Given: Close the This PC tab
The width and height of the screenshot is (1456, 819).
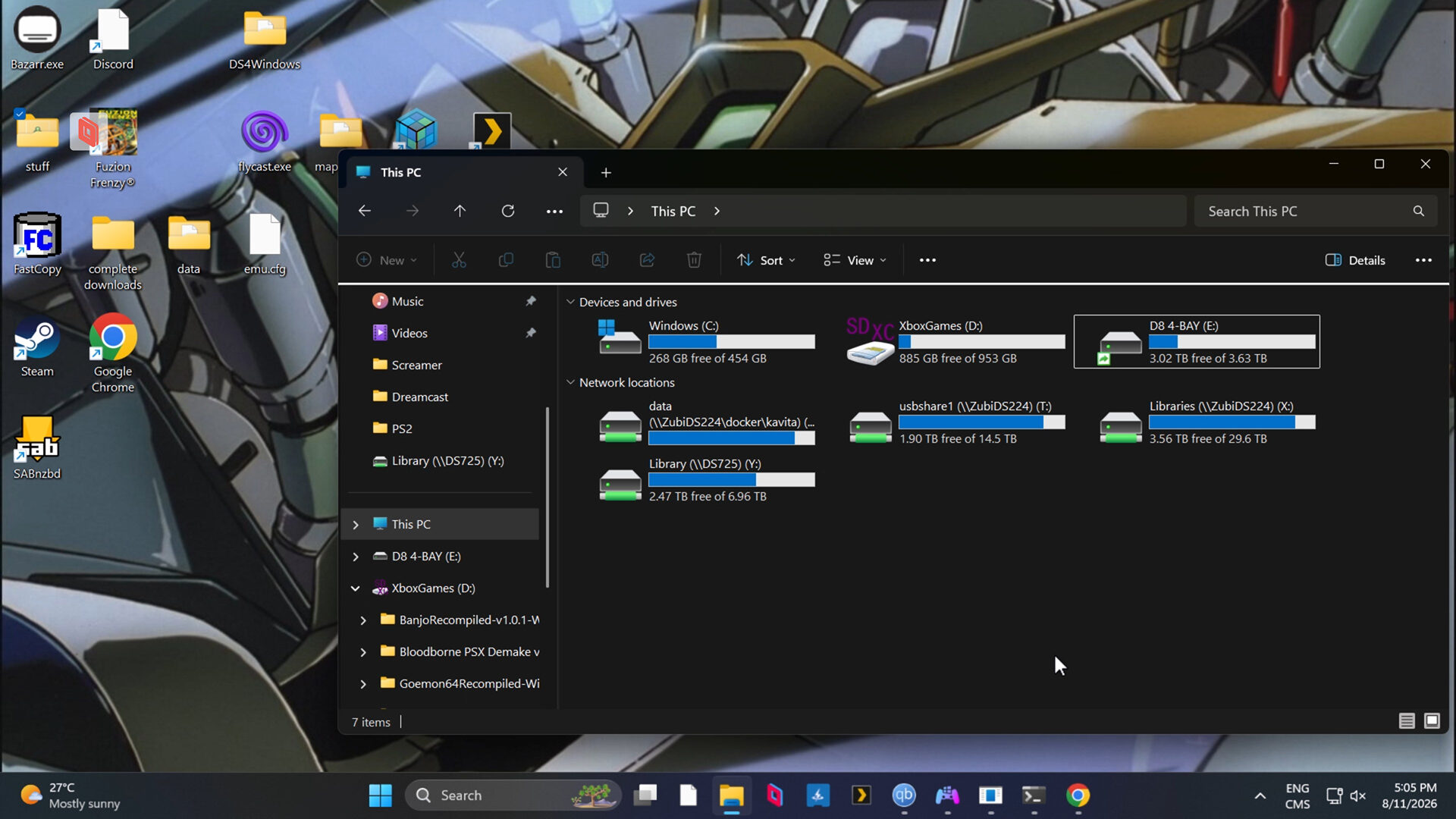Looking at the screenshot, I should point(563,172).
